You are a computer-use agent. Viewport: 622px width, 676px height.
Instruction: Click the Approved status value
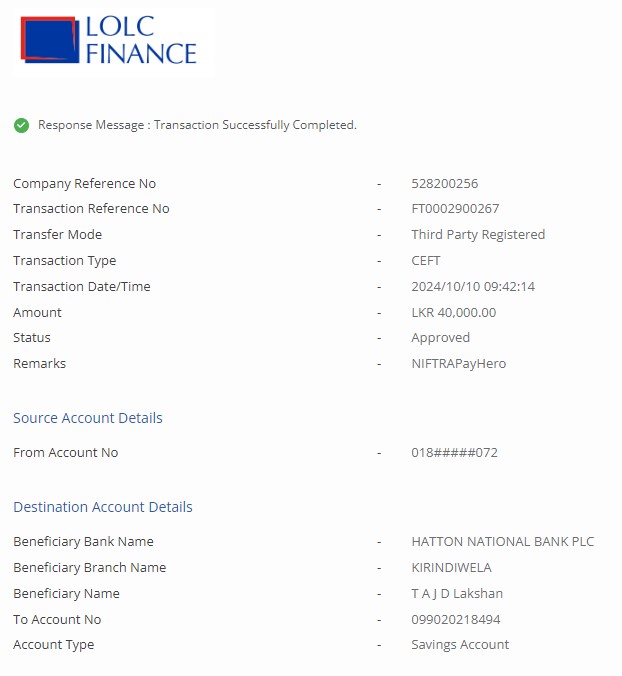pos(440,338)
